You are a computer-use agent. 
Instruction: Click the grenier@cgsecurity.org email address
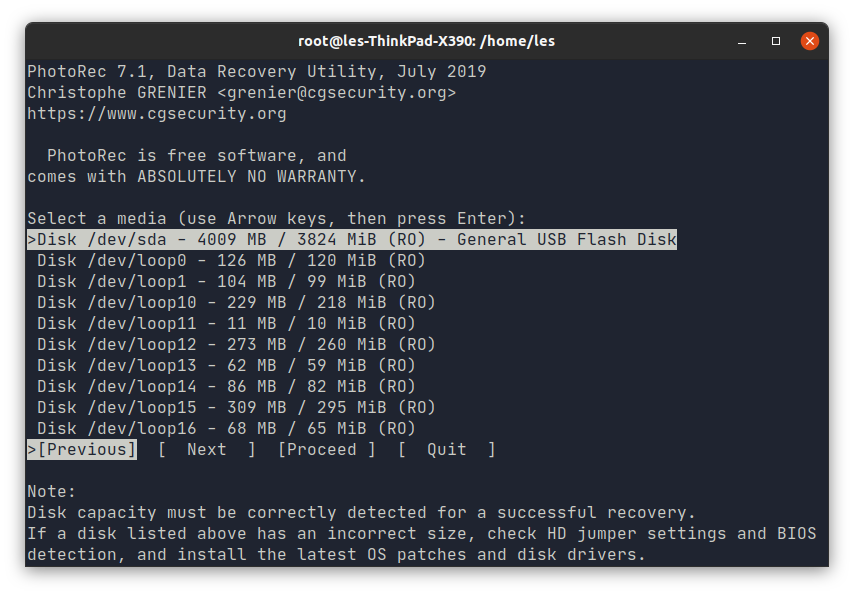pyautogui.click(x=337, y=93)
